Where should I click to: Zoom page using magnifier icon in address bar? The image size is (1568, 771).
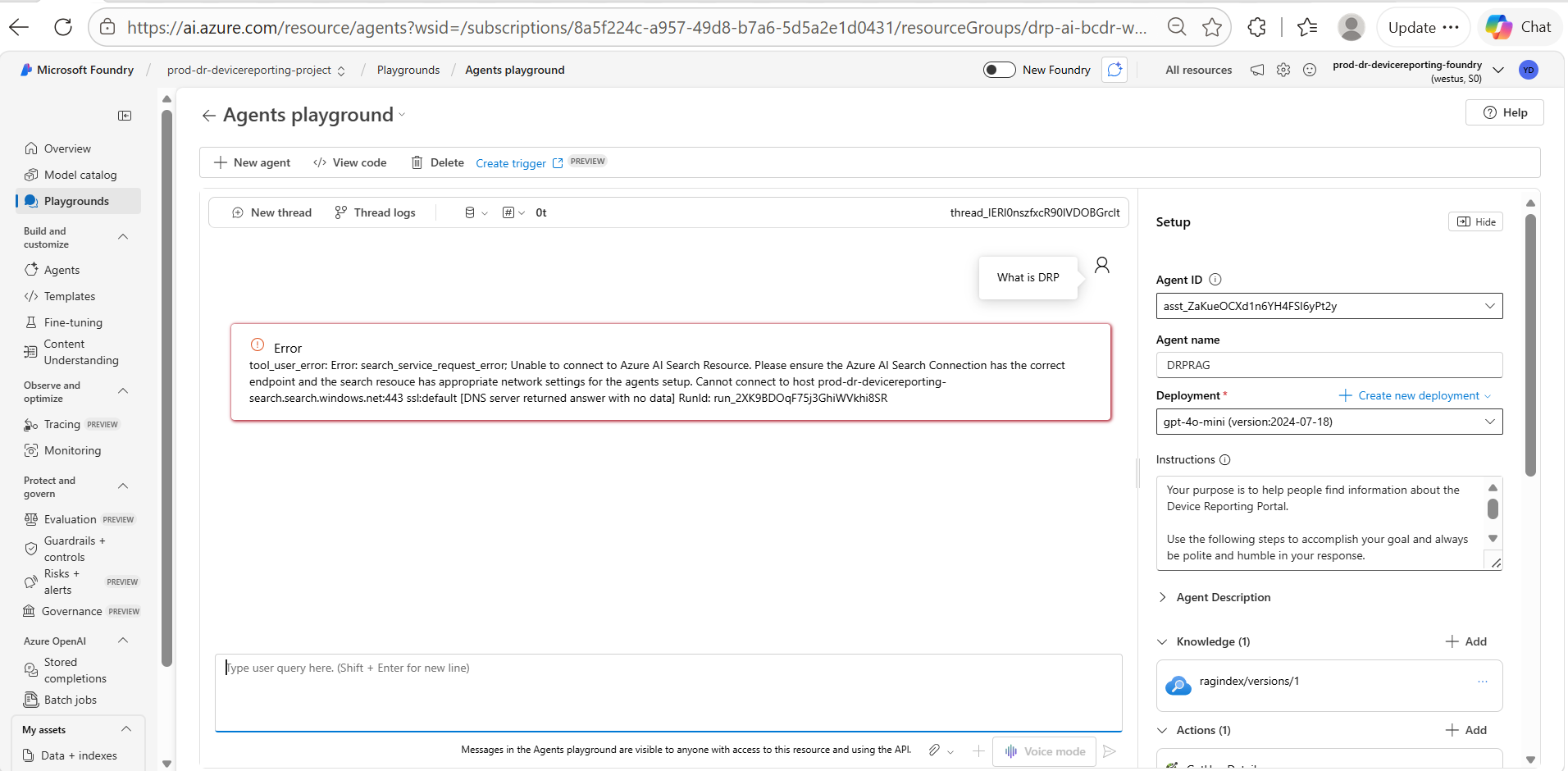[x=1177, y=27]
